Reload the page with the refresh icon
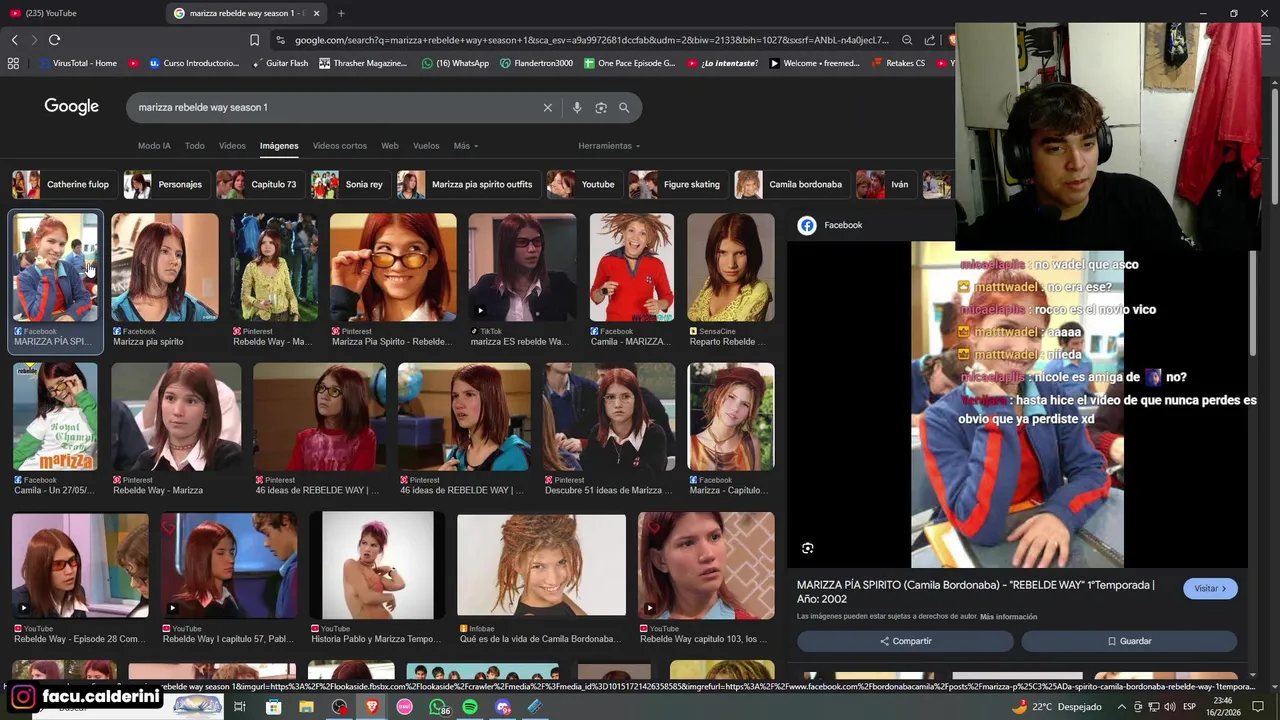The image size is (1280, 720). 54,40
